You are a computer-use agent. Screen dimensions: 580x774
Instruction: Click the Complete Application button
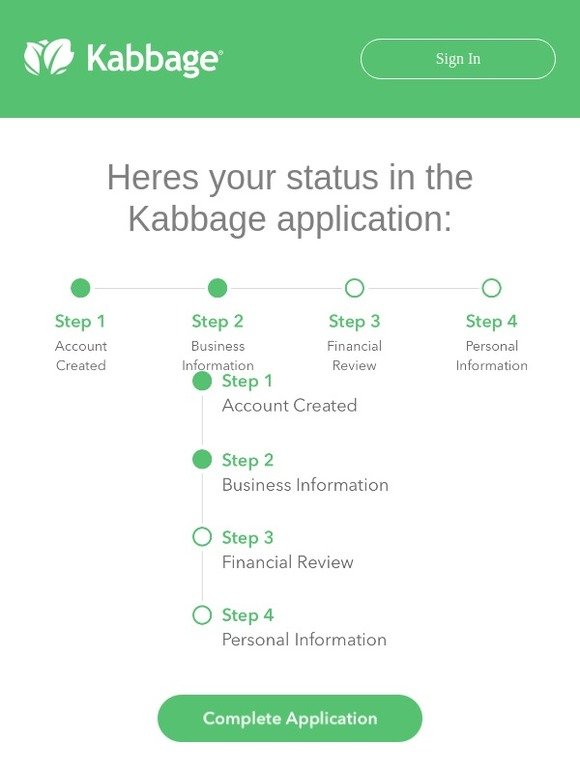coord(290,718)
